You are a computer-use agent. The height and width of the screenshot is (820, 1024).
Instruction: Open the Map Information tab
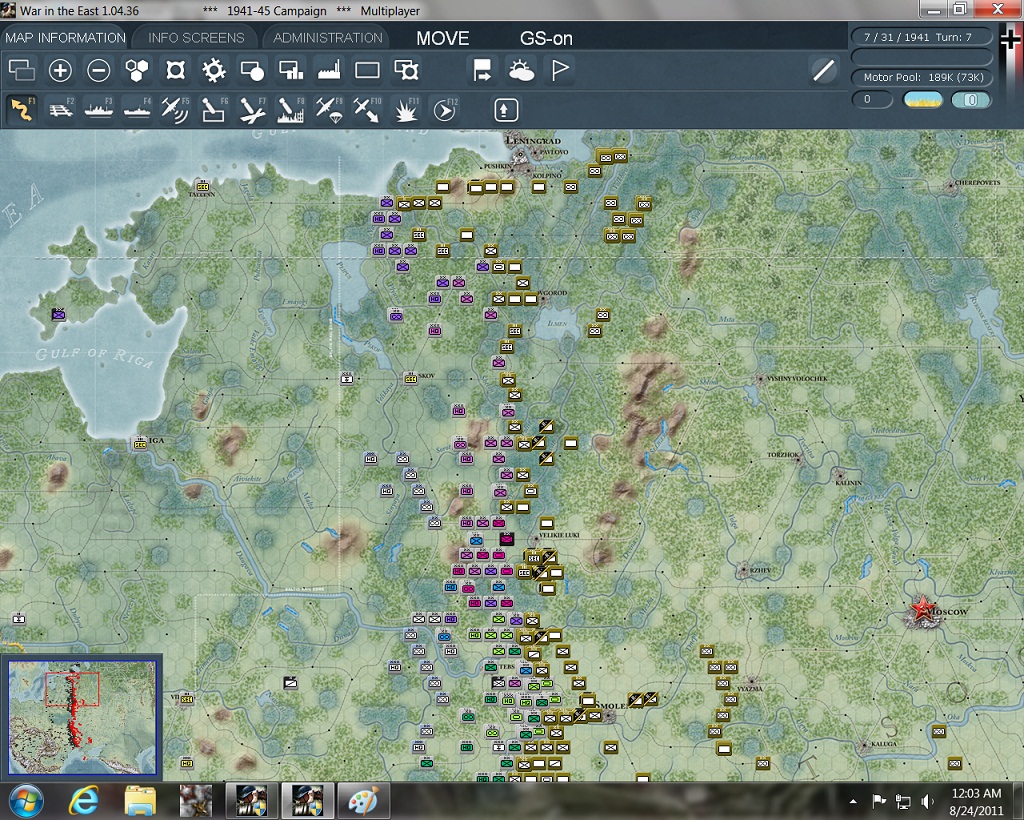(65, 38)
